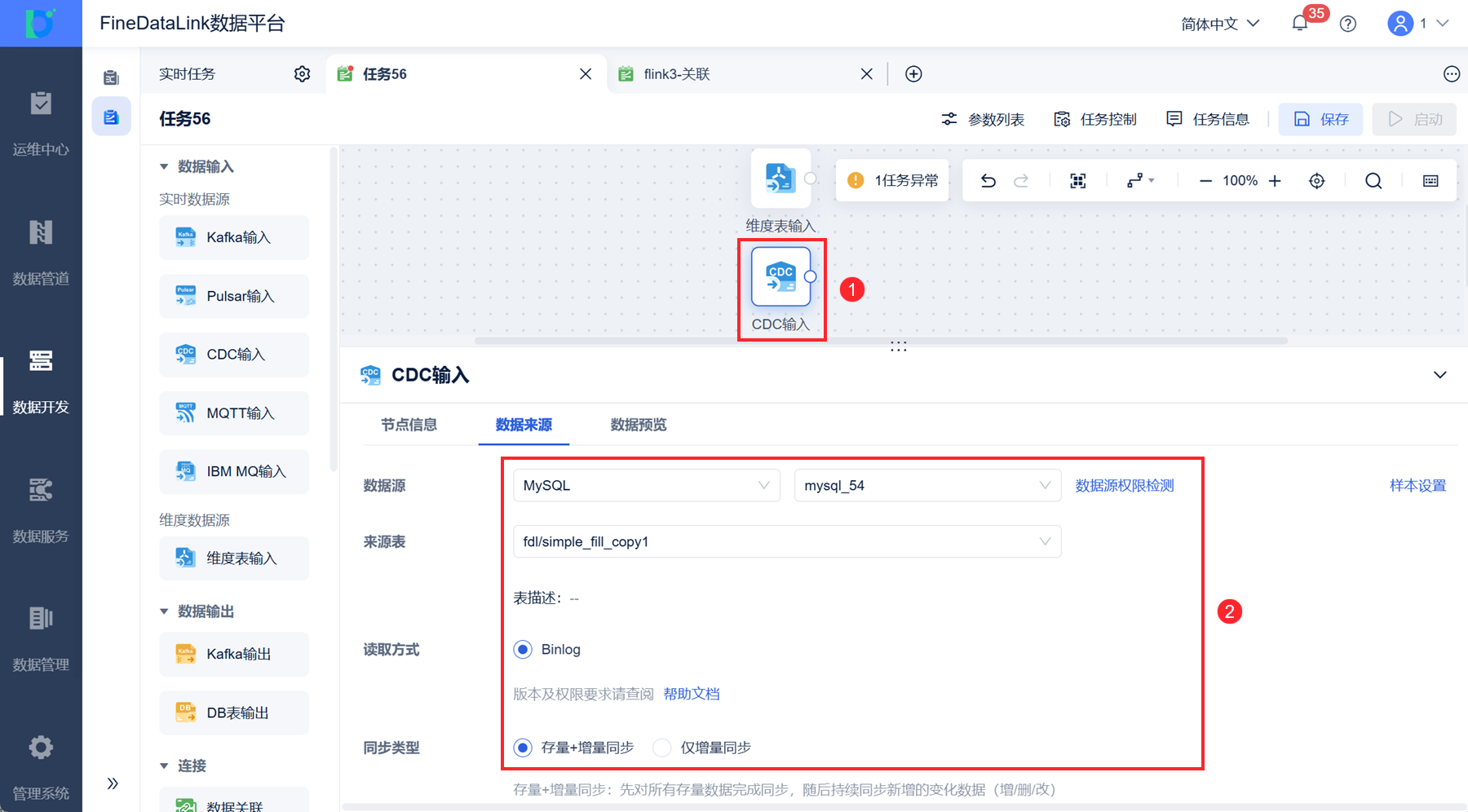Open 数据管理 in the left sidebar
The height and width of the screenshot is (812, 1468).
pos(41,640)
